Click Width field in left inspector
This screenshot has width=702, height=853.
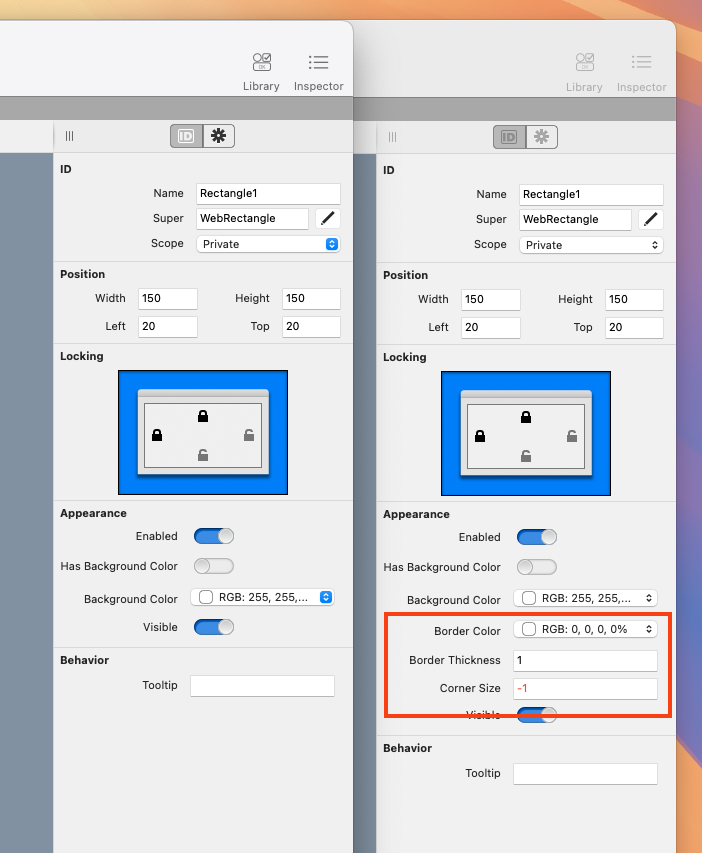click(x=168, y=299)
